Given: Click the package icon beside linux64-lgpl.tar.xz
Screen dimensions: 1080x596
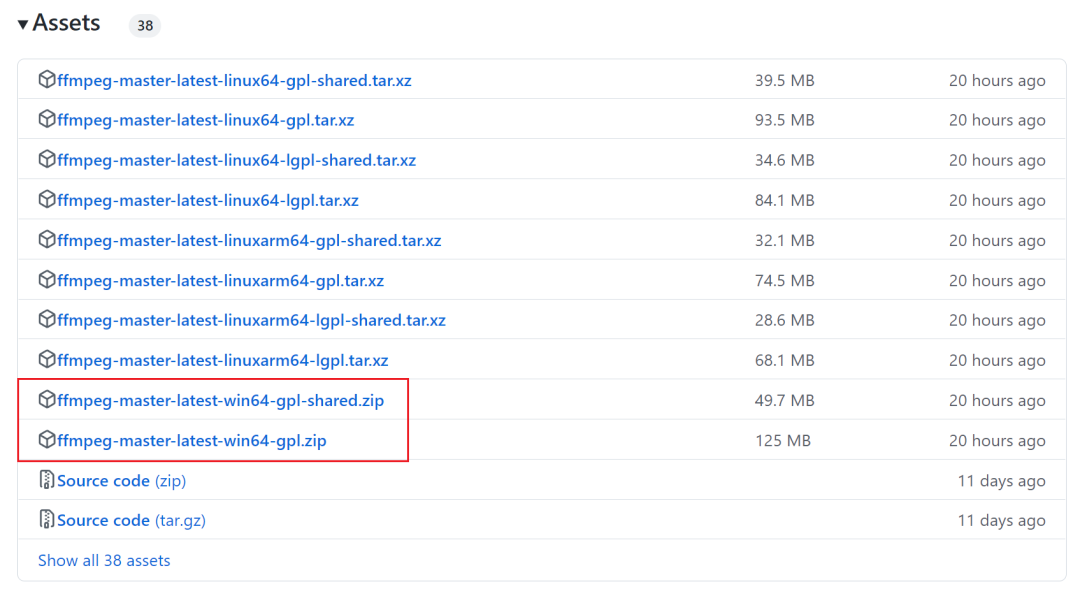Looking at the screenshot, I should 46,199.
